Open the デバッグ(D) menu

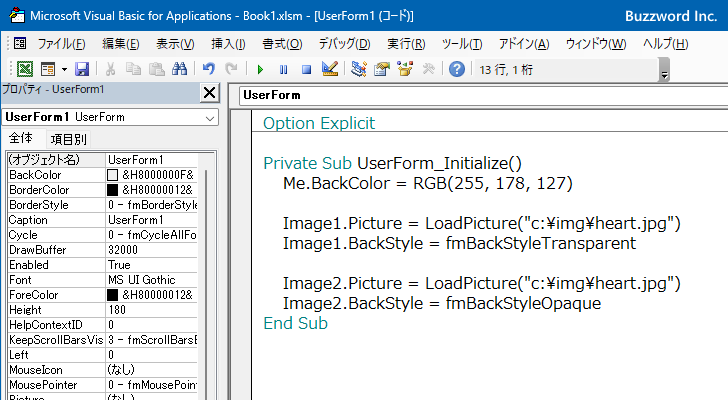(344, 44)
